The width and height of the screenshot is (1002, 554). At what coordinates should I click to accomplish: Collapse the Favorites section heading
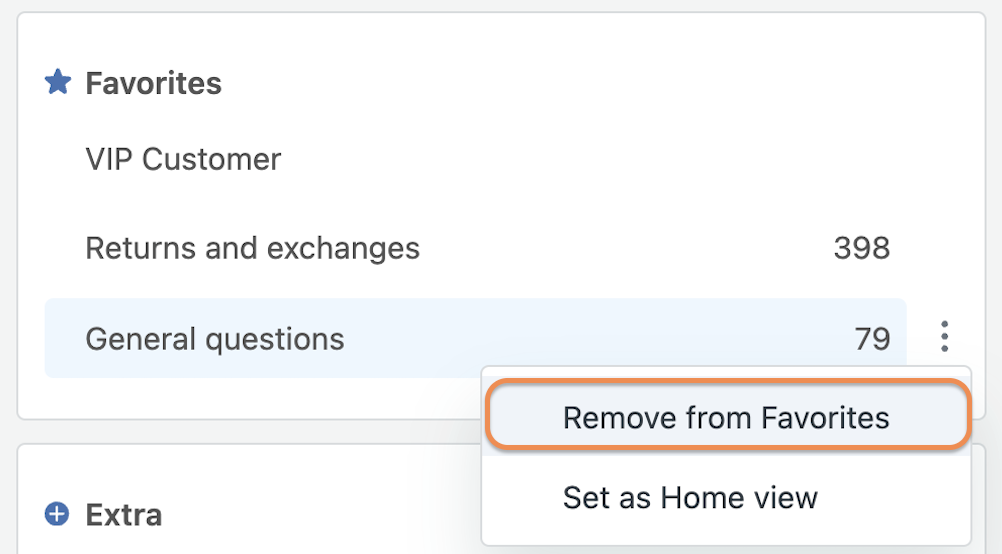pyautogui.click(x=153, y=83)
